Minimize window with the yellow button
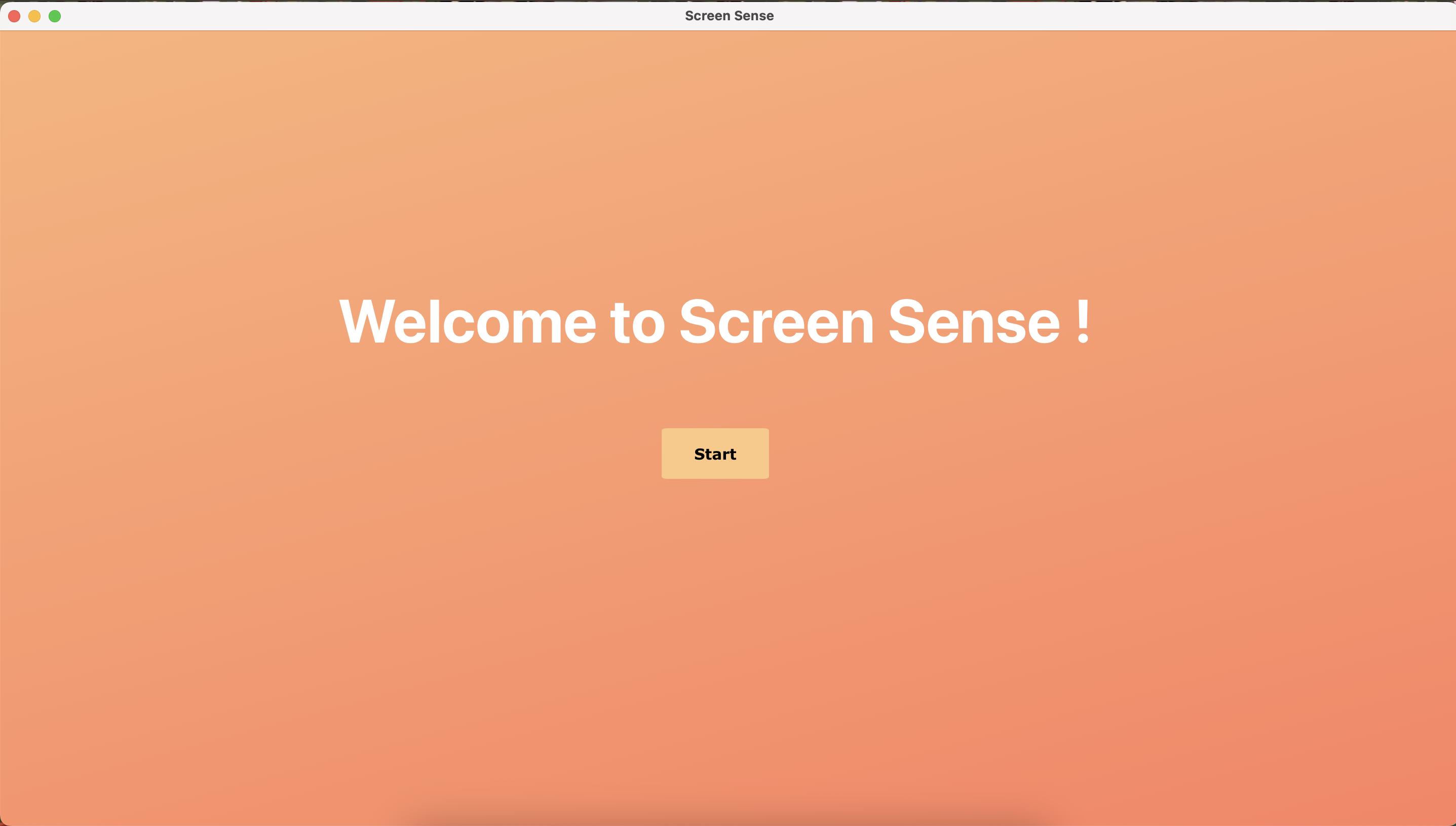1456x826 pixels. [34, 16]
